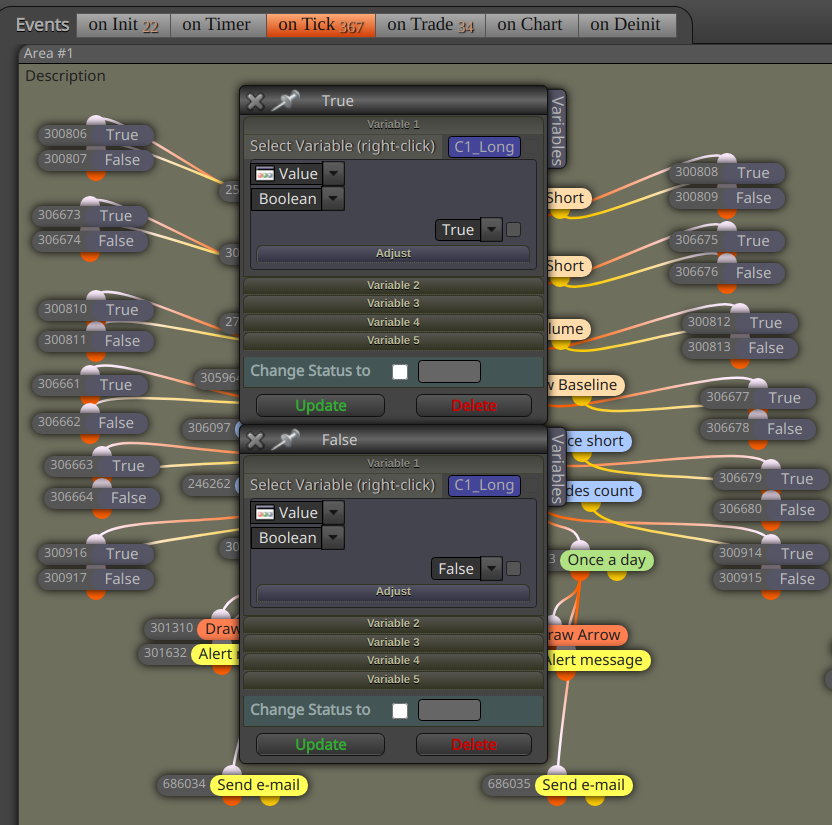The height and width of the screenshot is (825, 832).
Task: Tick the checkbox beside the True value dropdown
Action: [x=514, y=230]
